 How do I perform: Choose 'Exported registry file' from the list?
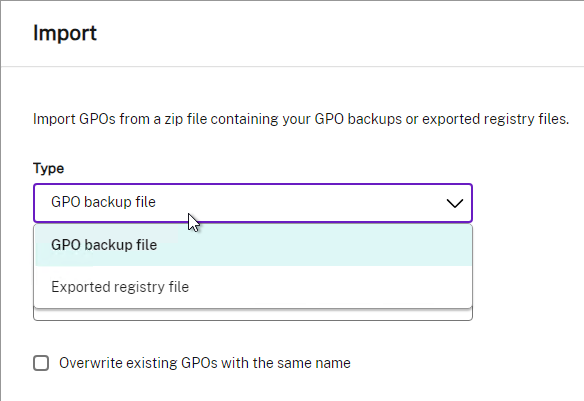(x=253, y=287)
